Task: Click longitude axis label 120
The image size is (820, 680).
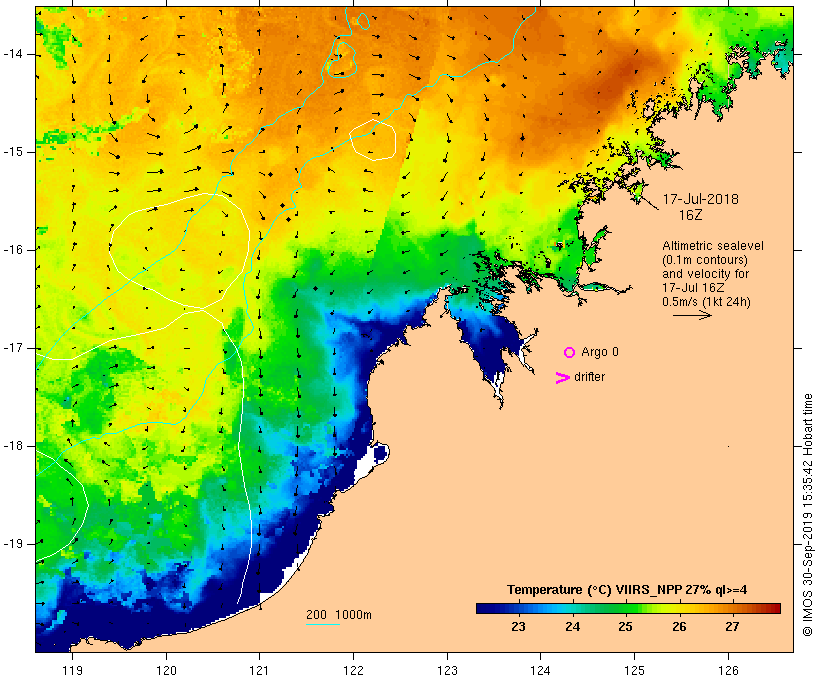Action: (166, 670)
